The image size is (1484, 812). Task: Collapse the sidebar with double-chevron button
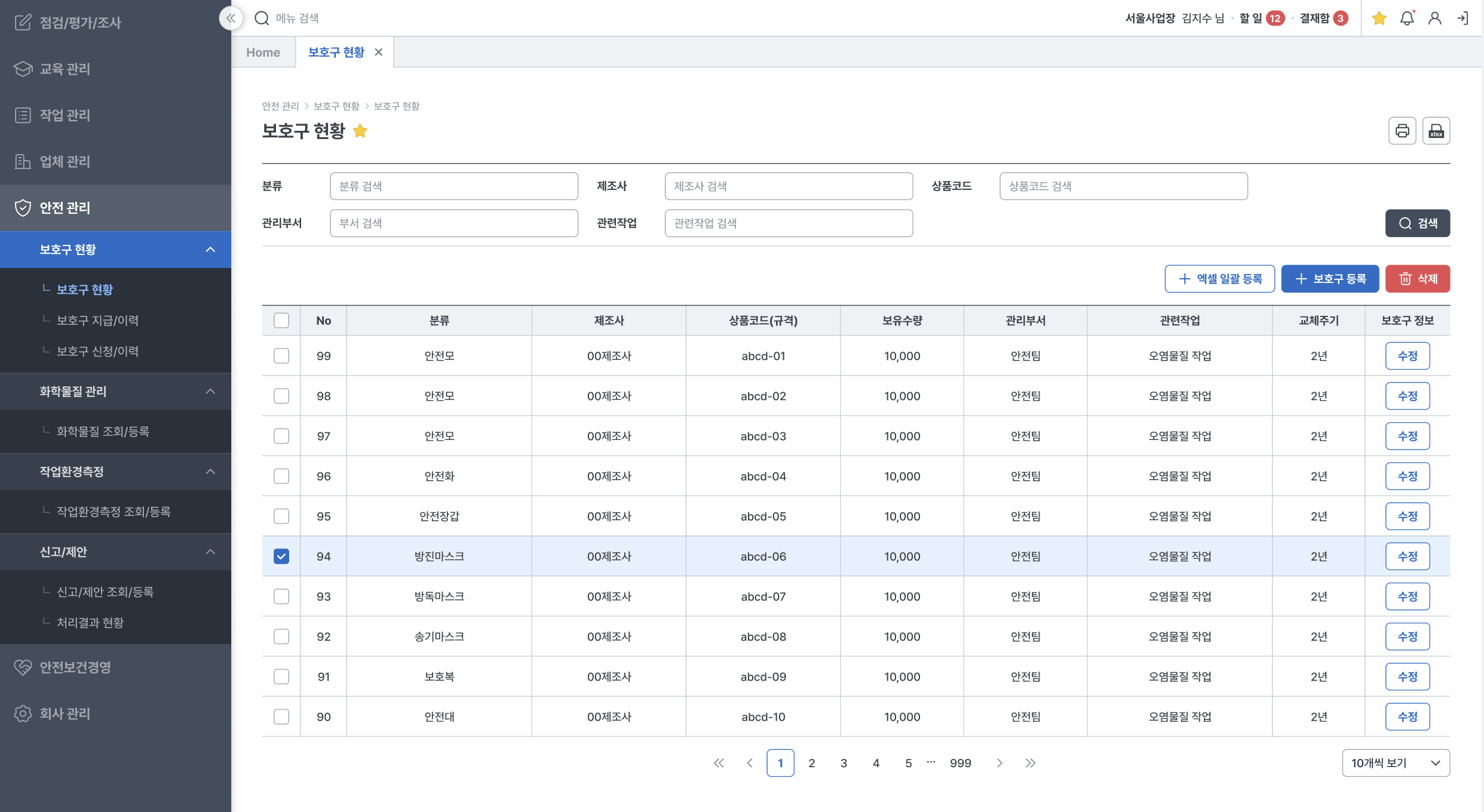click(x=231, y=18)
